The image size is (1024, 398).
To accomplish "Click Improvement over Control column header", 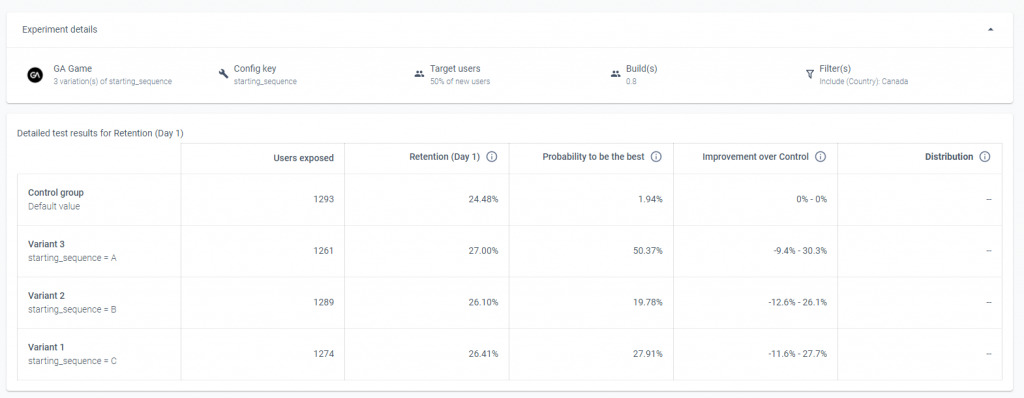I will pos(756,157).
